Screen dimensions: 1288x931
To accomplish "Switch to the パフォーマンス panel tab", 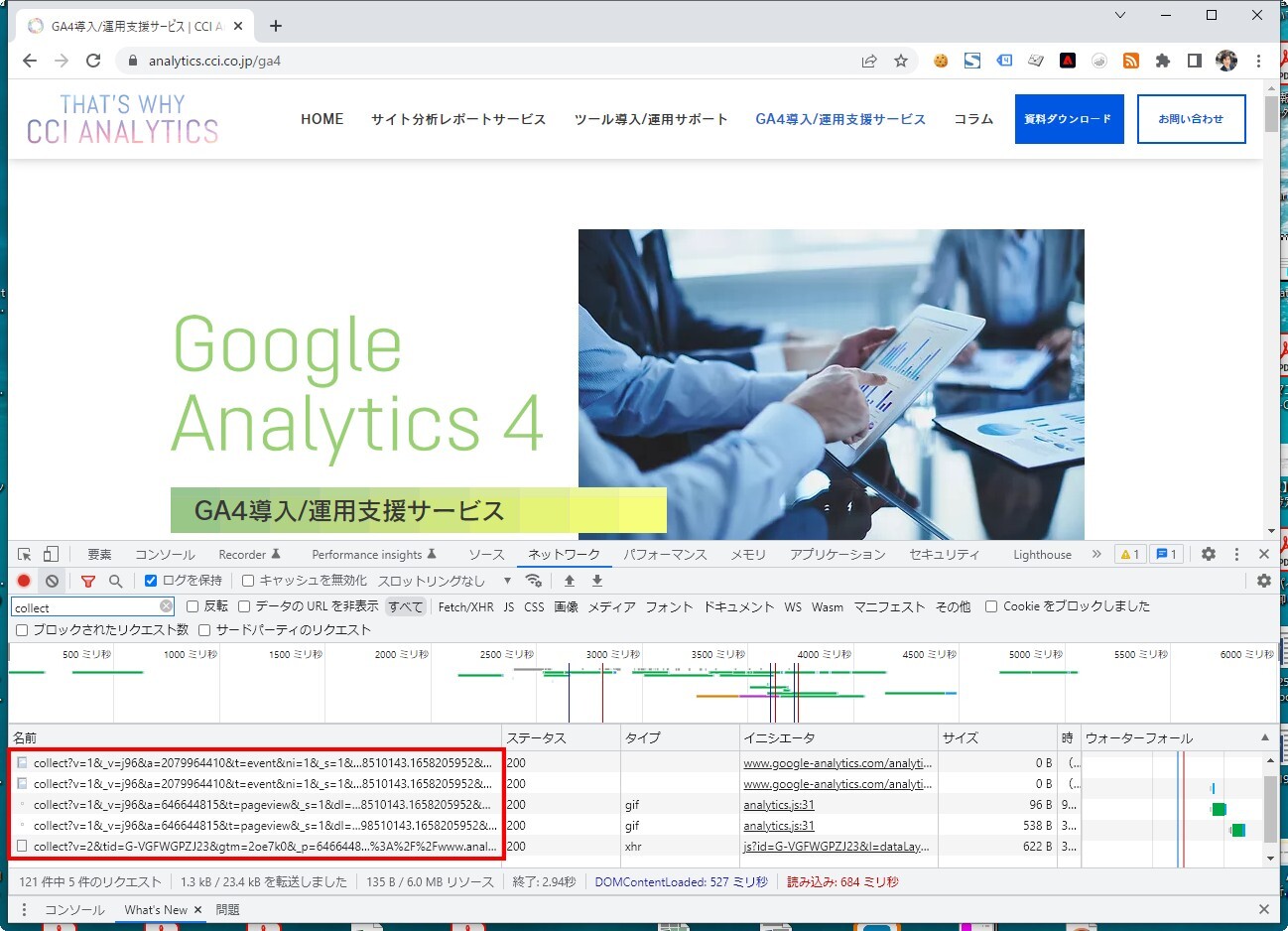I will point(665,554).
